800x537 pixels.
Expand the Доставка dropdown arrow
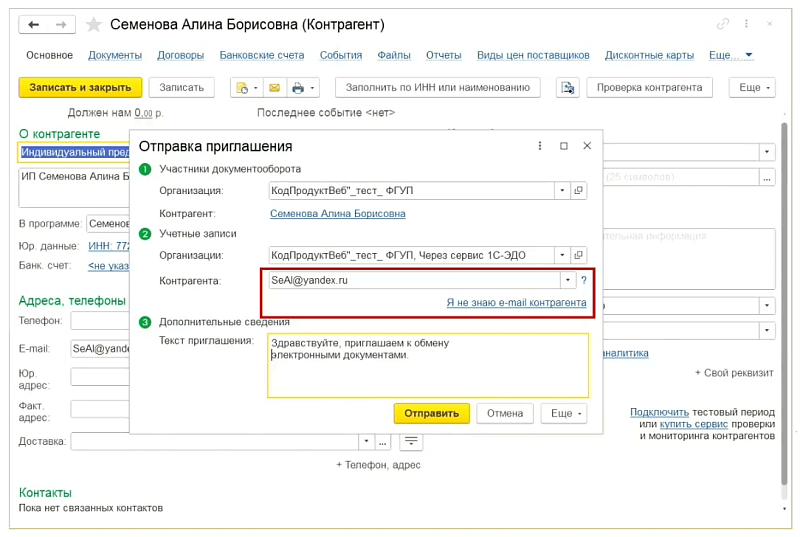(366, 442)
